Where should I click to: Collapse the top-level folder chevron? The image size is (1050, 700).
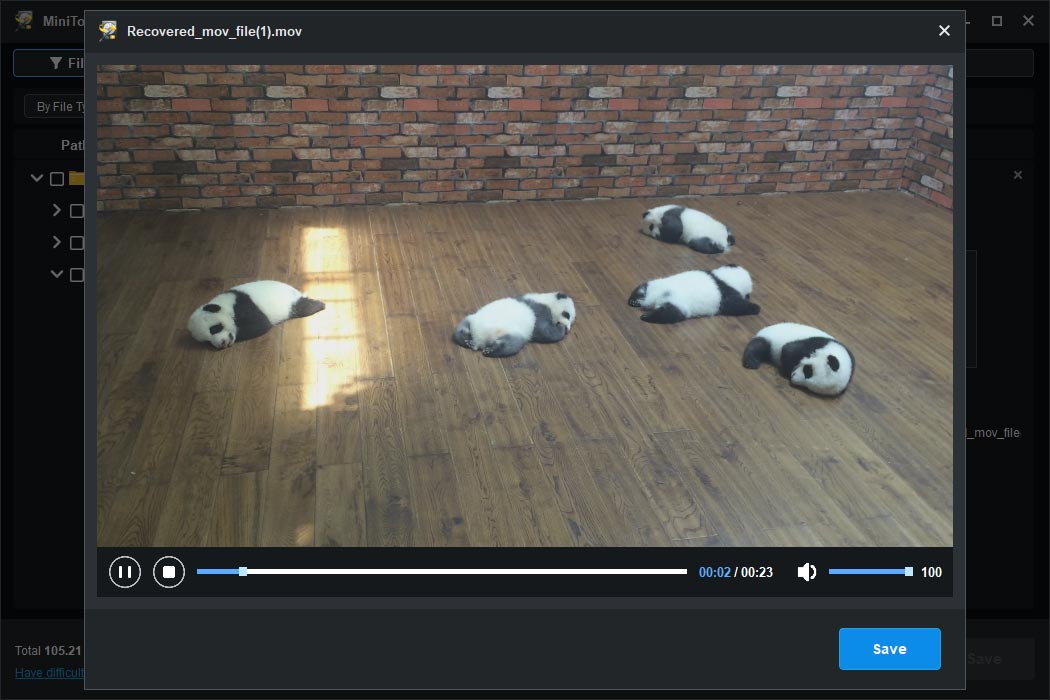pyautogui.click(x=37, y=178)
